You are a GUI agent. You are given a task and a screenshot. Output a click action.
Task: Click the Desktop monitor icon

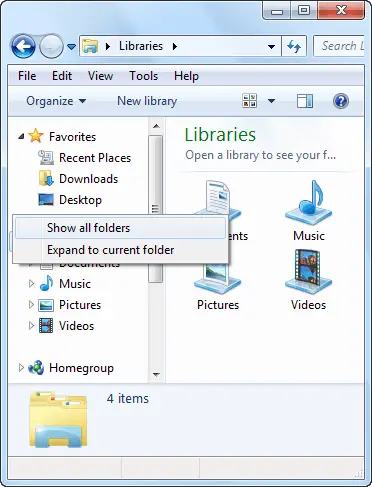pos(46,199)
